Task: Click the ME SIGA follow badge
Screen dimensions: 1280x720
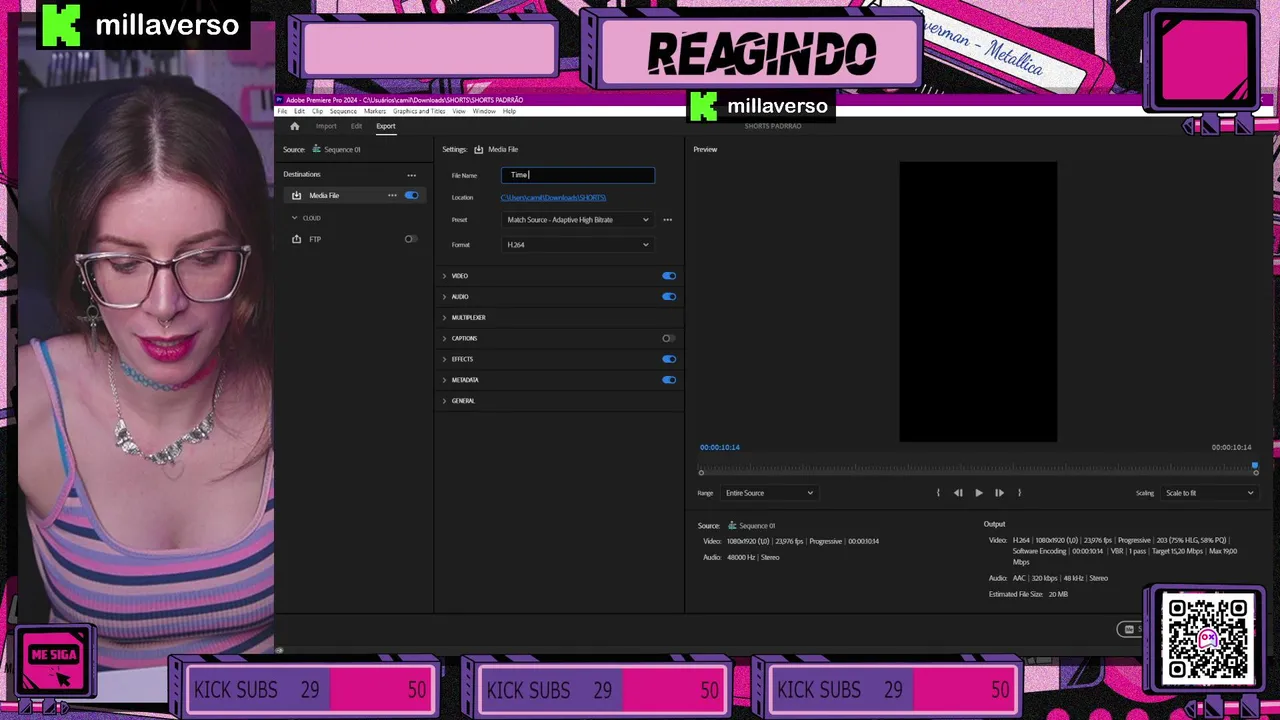Action: (x=54, y=660)
